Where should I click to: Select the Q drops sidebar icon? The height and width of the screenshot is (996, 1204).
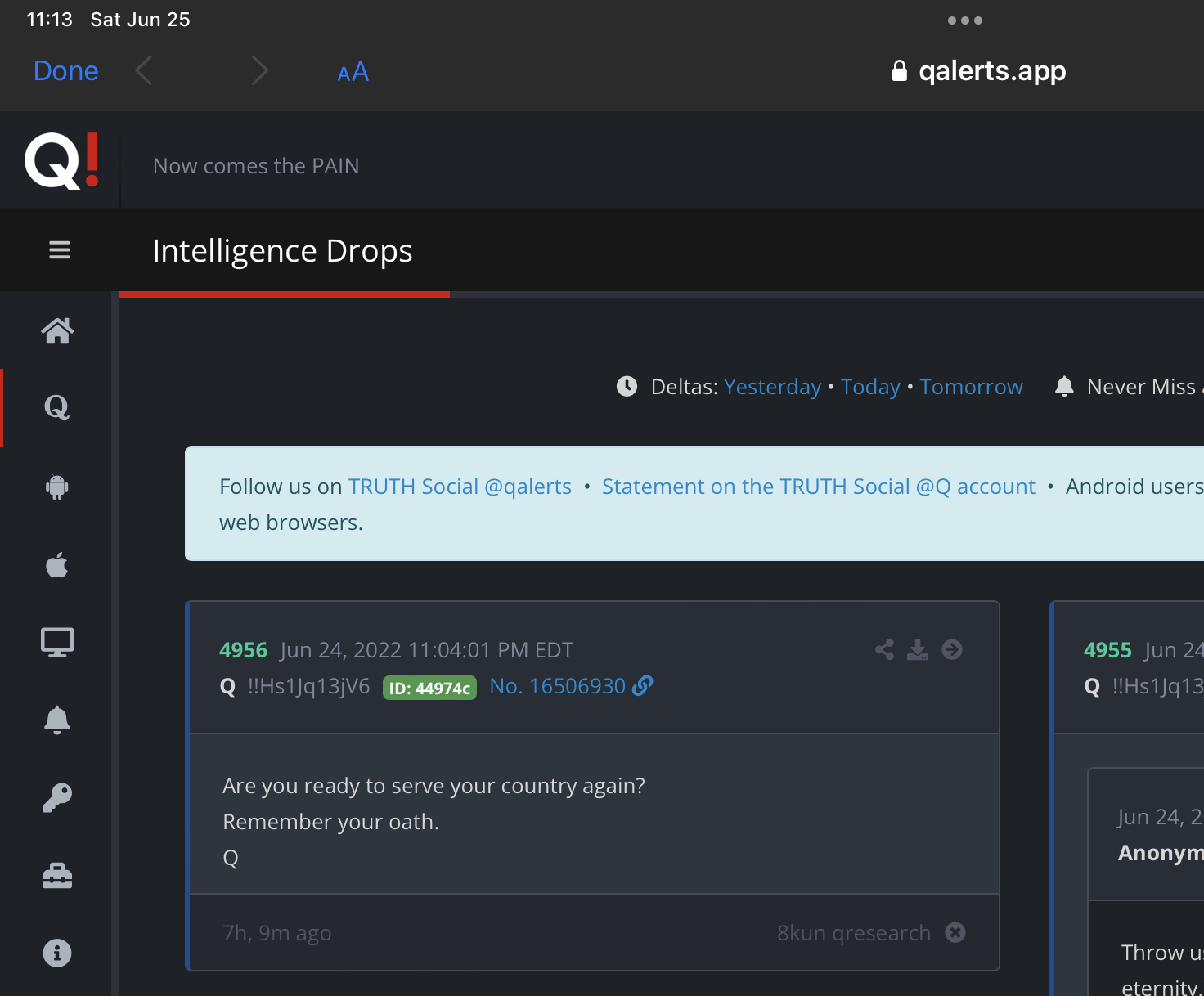click(x=56, y=406)
